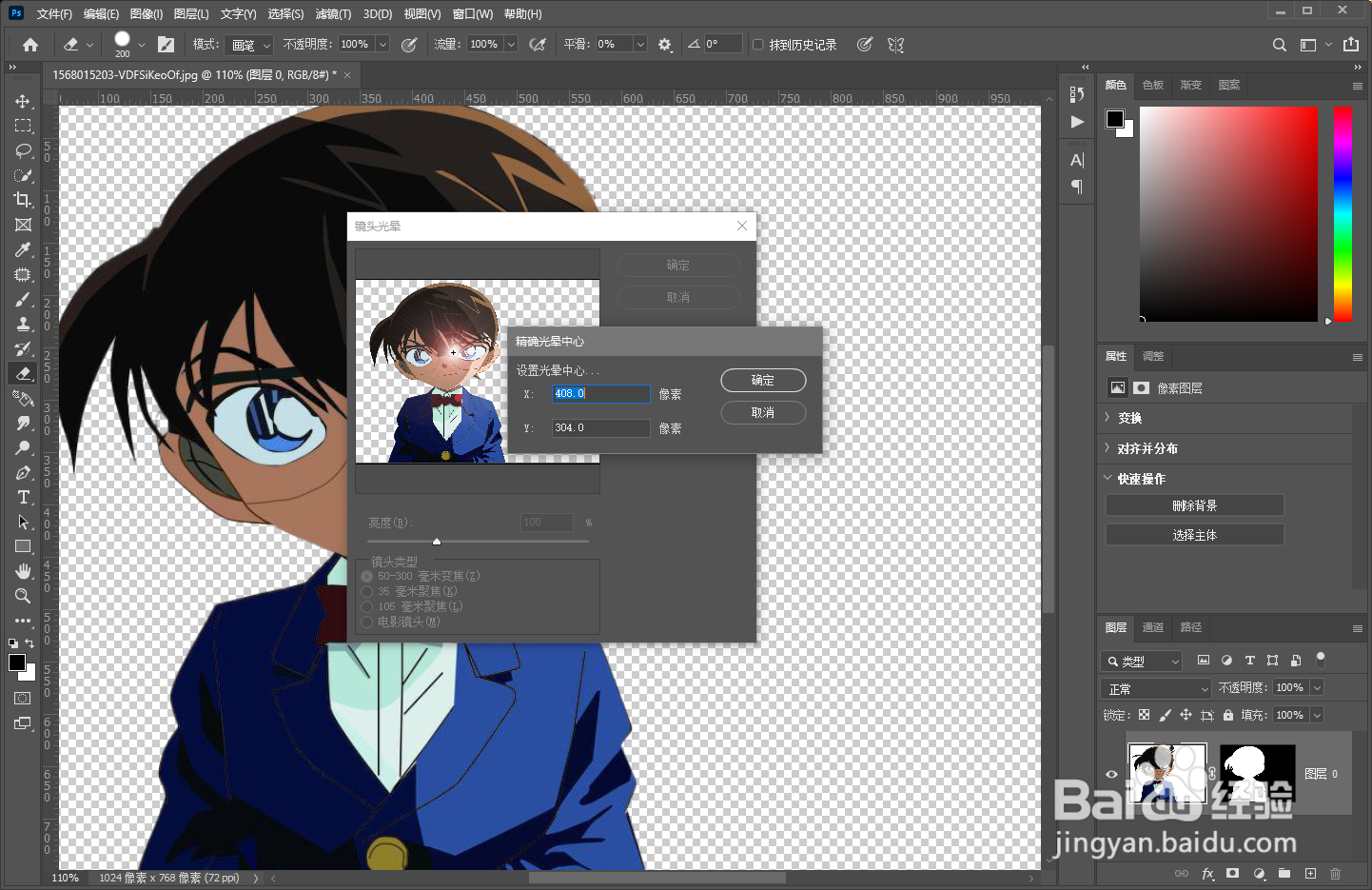
Task: Open layer filter 类型 dropdown
Action: click(x=1142, y=661)
